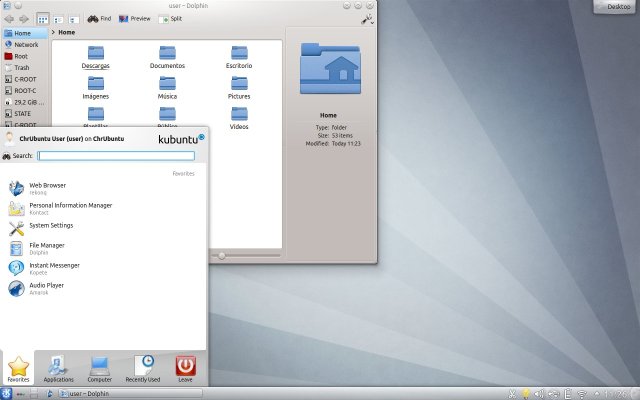The width and height of the screenshot is (640, 400).
Task: Open the Pictures folder
Action: (x=239, y=87)
